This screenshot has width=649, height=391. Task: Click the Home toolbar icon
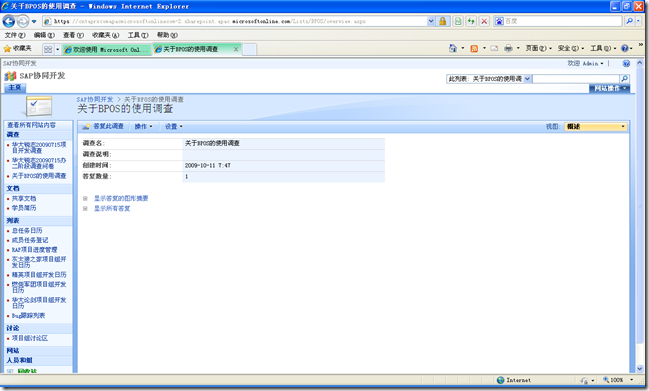453,49
